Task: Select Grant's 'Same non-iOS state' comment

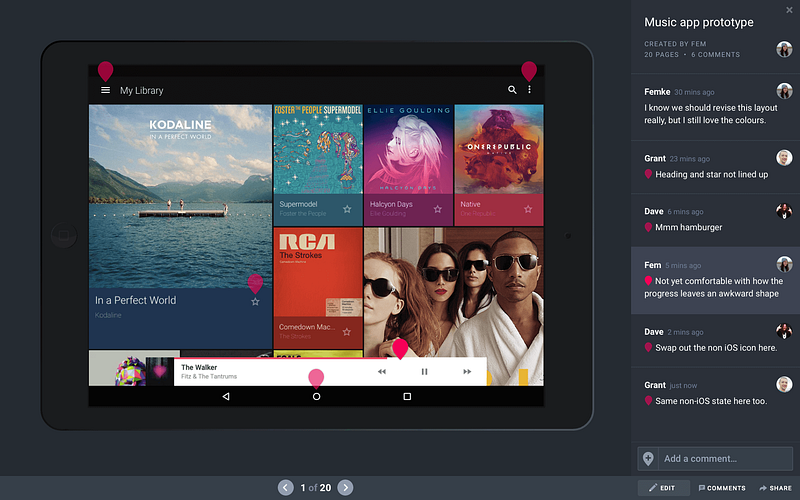Action: (715, 394)
